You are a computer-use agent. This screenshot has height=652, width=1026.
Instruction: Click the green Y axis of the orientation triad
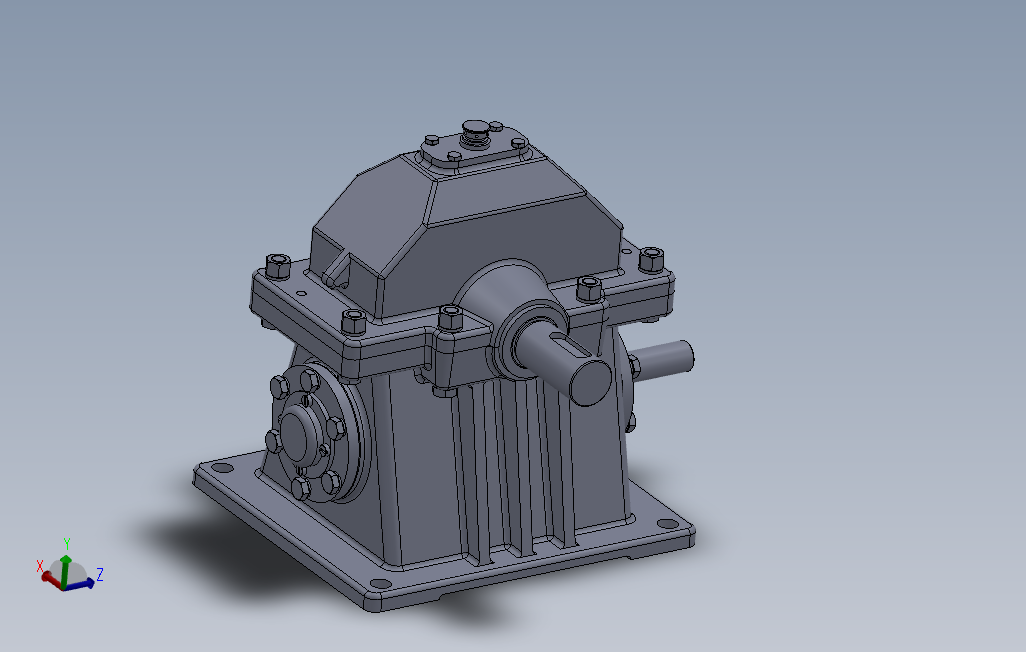pyautogui.click(x=65, y=570)
